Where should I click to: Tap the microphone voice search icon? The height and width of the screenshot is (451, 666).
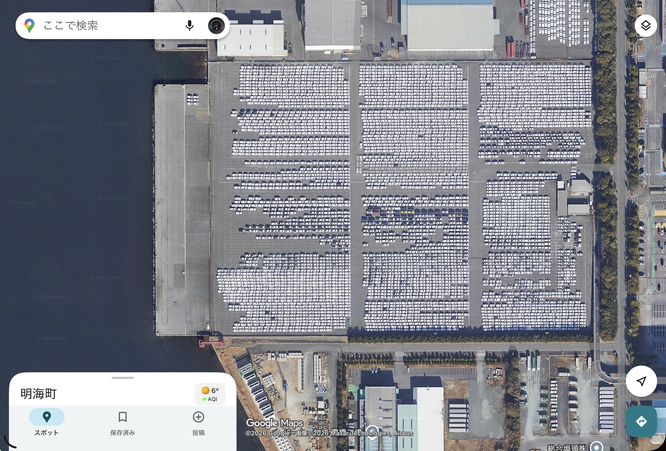tap(189, 25)
